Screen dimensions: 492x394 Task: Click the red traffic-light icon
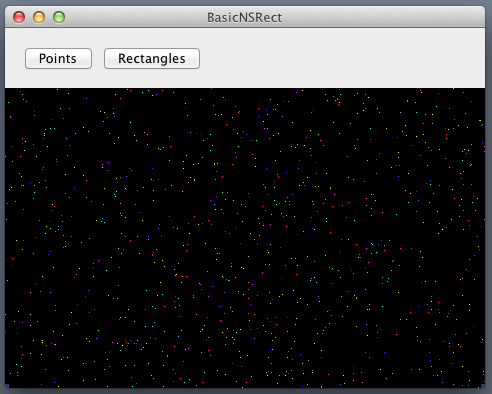tap(19, 17)
